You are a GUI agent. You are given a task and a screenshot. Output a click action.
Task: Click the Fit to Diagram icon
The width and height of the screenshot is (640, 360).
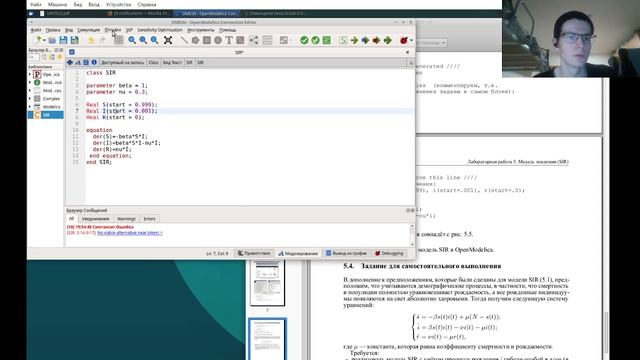168,40
